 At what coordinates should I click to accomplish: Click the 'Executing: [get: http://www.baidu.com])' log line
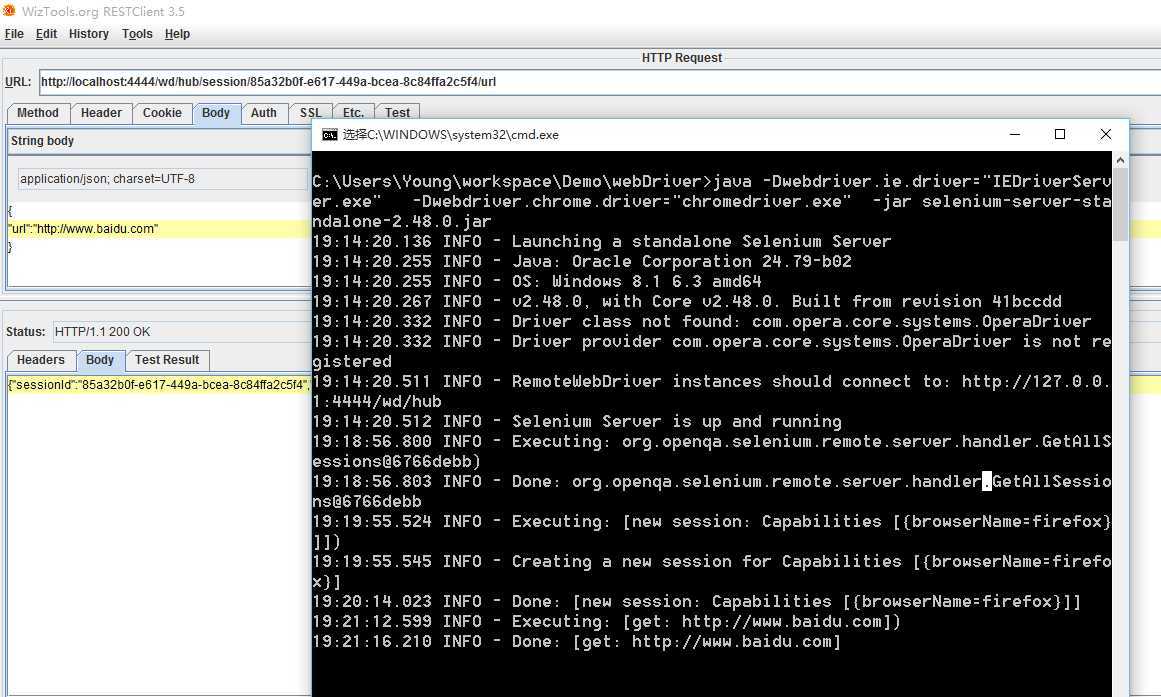(x=606, y=621)
